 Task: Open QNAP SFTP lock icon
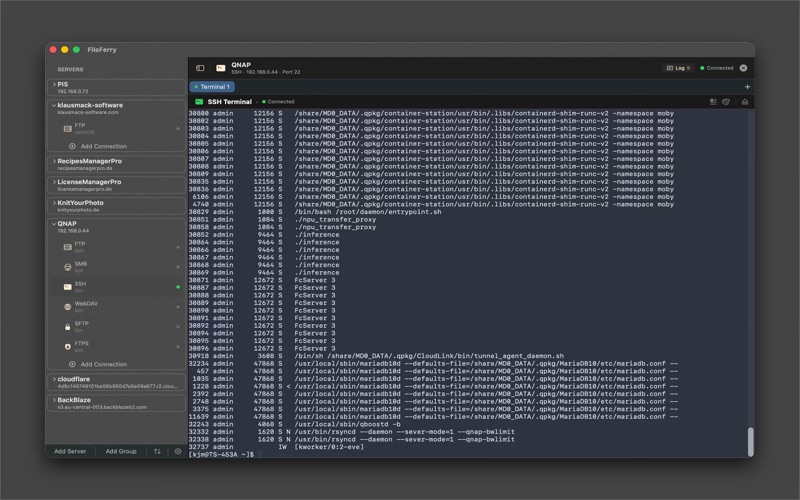[x=67, y=327]
